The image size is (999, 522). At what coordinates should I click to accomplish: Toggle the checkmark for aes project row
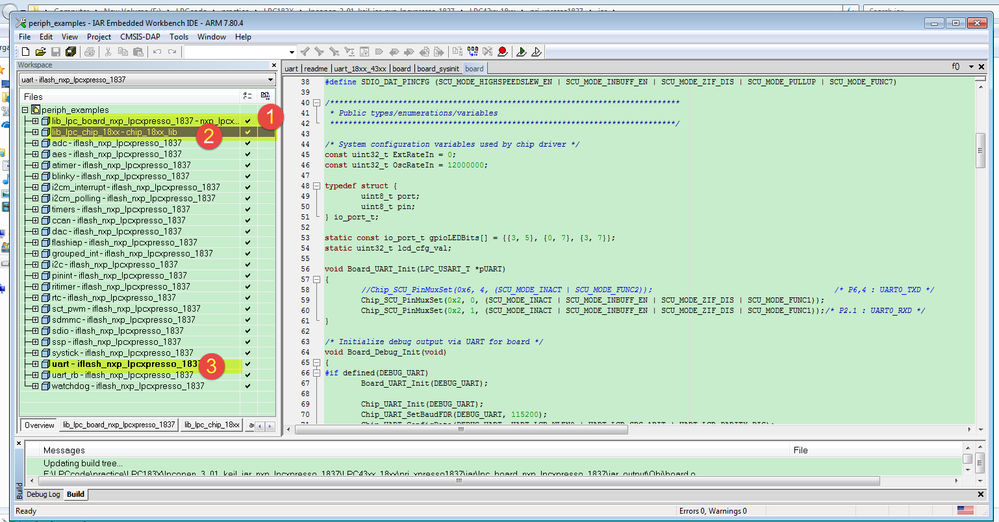click(x=247, y=154)
